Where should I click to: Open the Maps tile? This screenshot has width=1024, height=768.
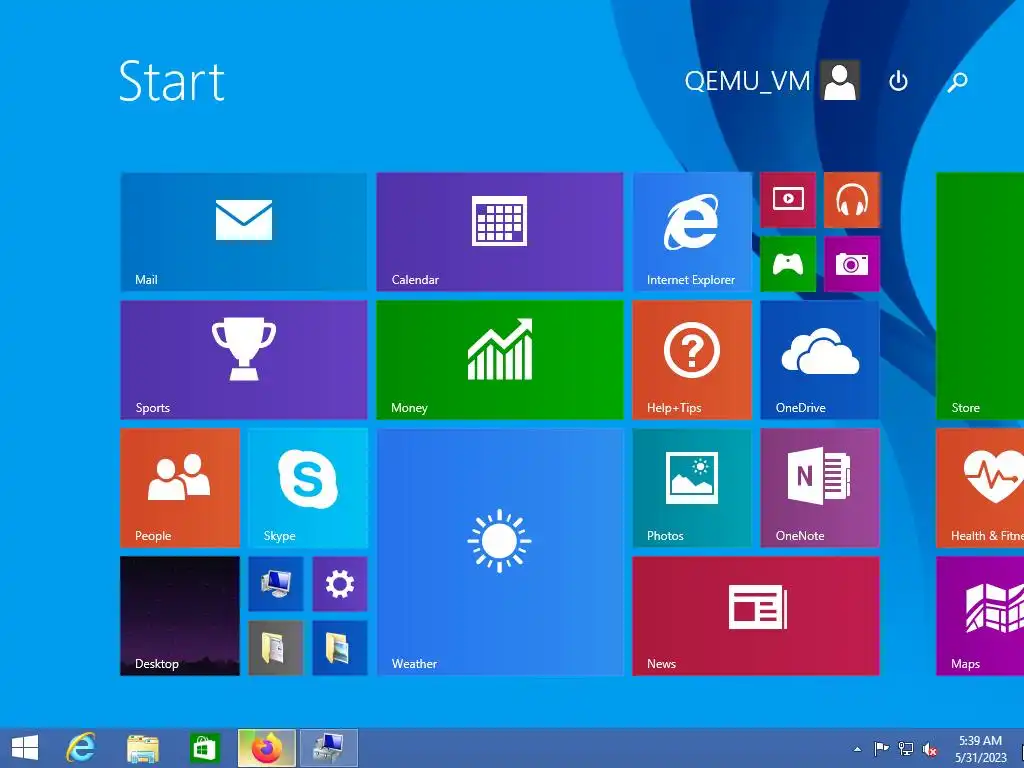click(980, 616)
